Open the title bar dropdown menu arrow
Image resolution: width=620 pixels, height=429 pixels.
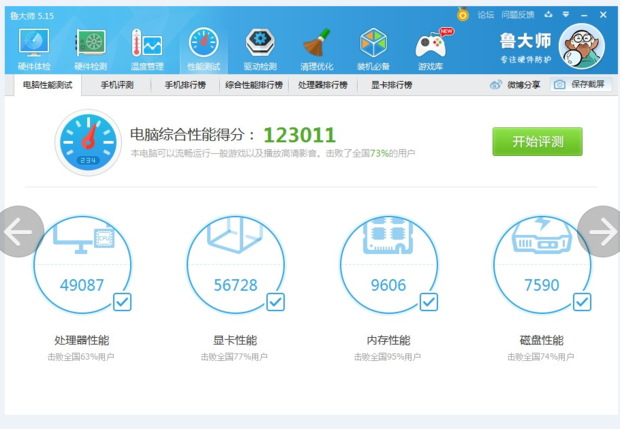(x=566, y=15)
